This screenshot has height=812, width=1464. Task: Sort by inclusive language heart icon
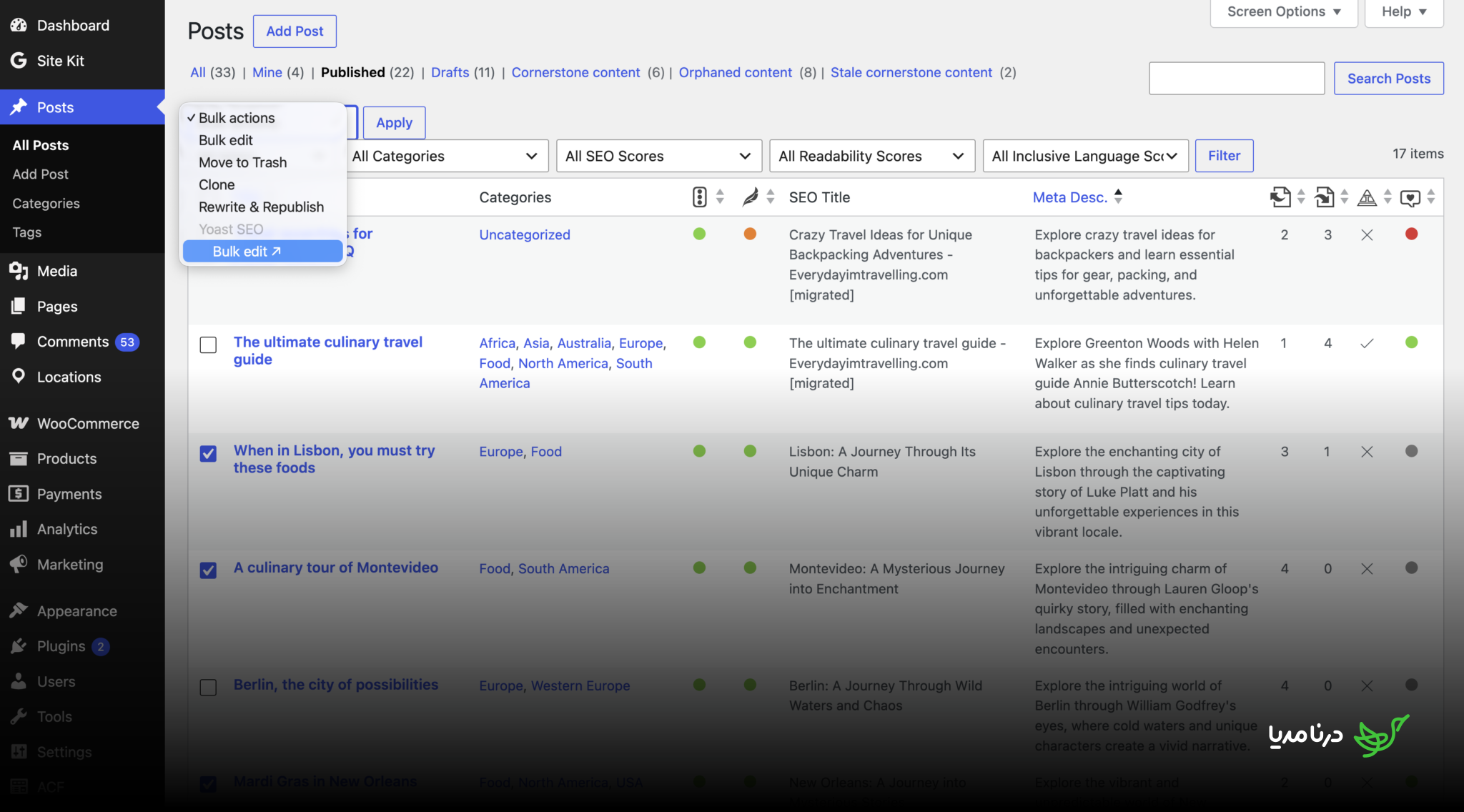[1410, 198]
